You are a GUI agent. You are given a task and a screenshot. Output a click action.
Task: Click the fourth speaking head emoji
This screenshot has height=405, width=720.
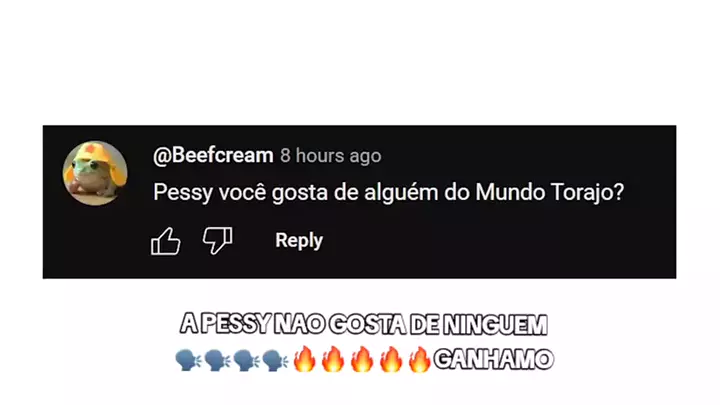275,360
